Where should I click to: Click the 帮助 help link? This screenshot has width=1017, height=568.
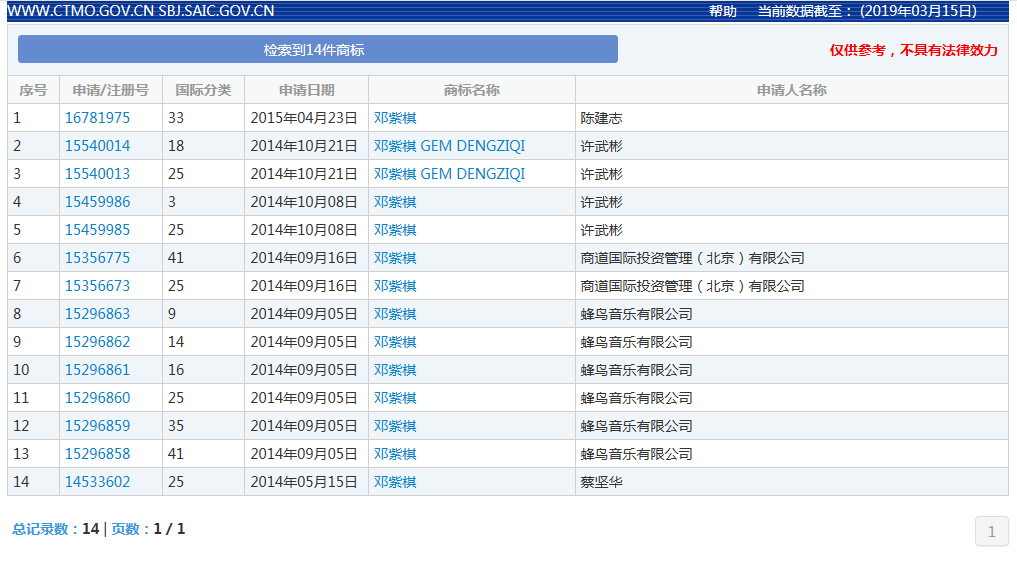tap(722, 11)
